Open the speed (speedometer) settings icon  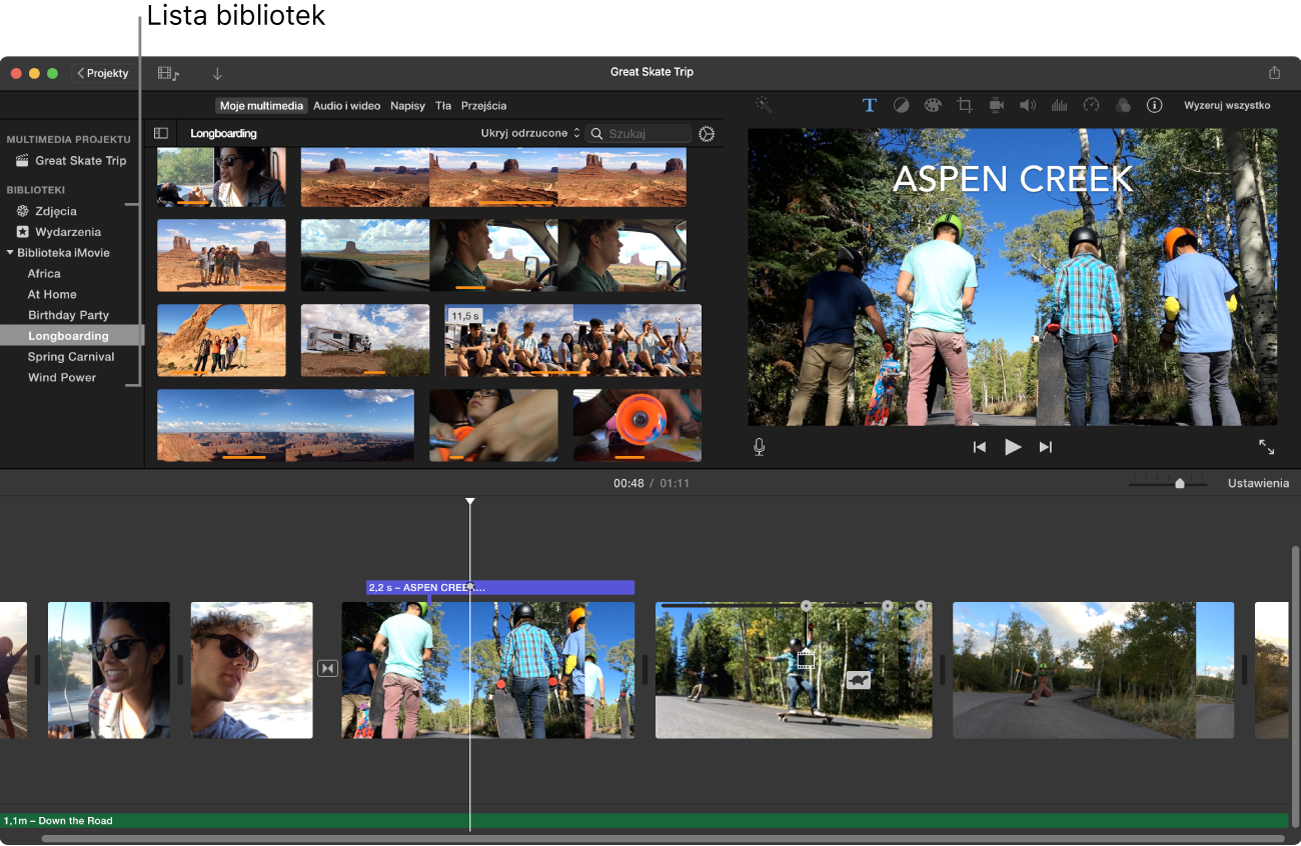pos(1091,105)
